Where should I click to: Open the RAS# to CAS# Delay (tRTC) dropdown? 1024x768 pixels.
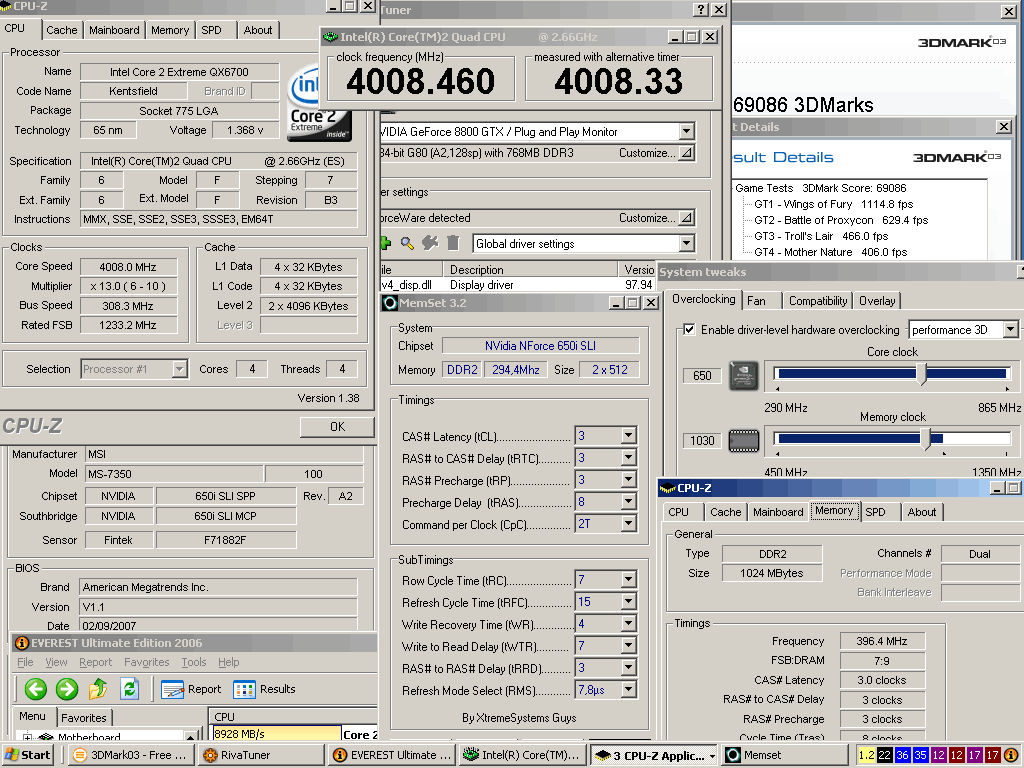(628, 458)
